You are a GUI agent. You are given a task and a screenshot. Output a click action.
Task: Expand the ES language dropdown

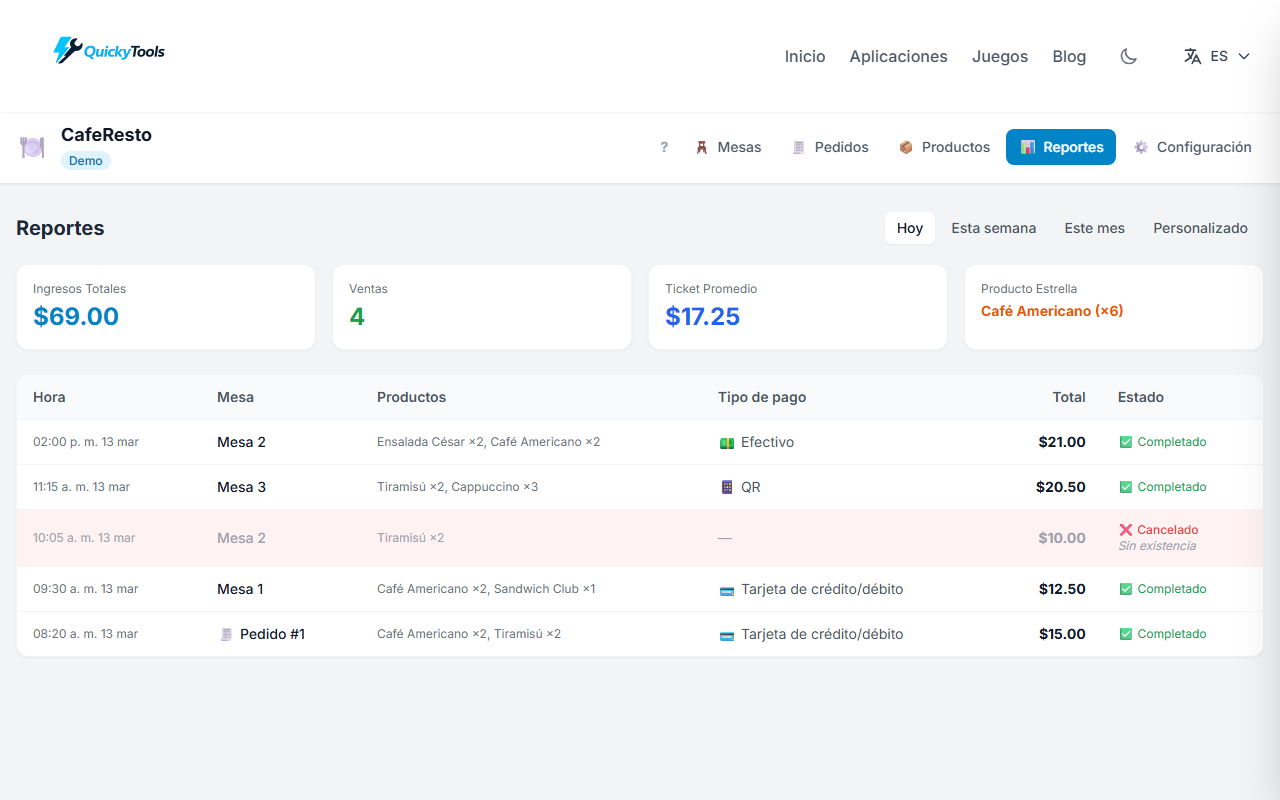point(1218,56)
